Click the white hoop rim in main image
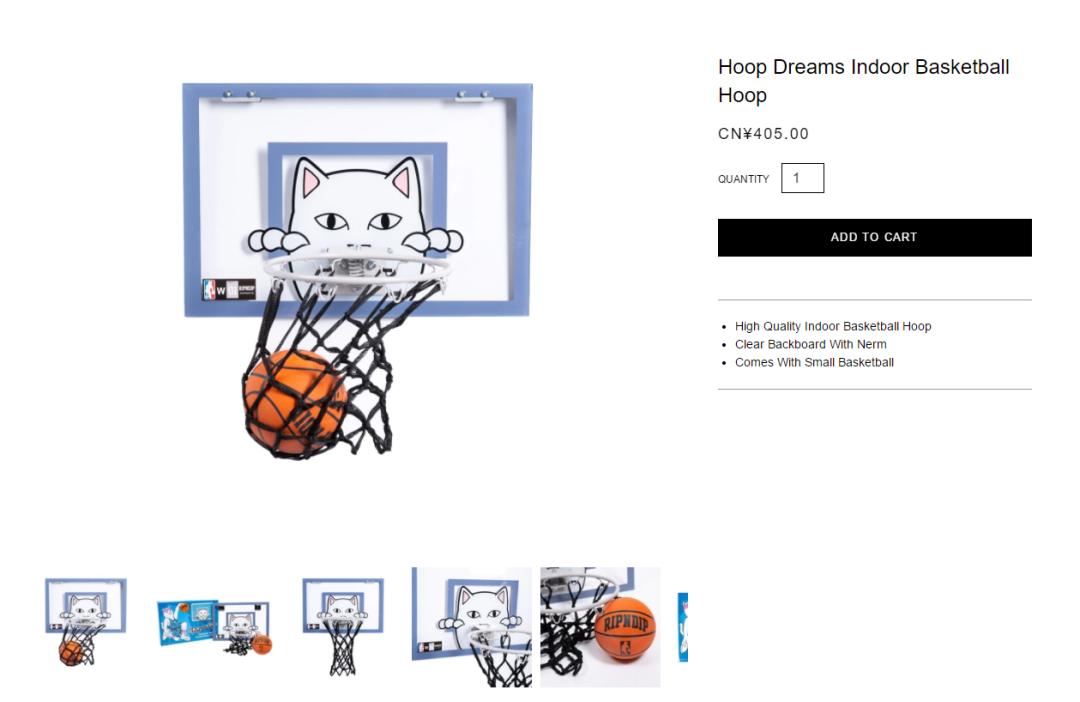 pyautogui.click(x=357, y=267)
